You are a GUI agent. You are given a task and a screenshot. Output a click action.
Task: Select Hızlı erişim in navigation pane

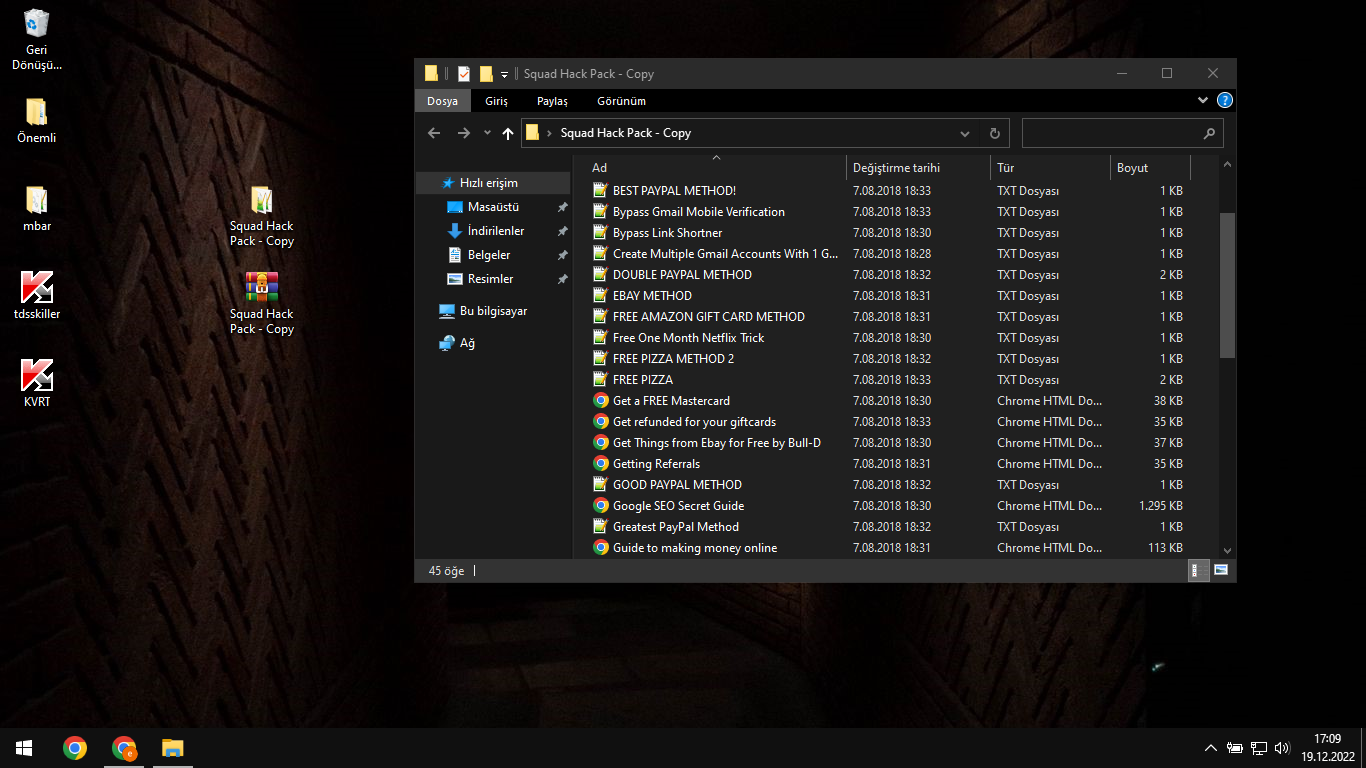[492, 183]
